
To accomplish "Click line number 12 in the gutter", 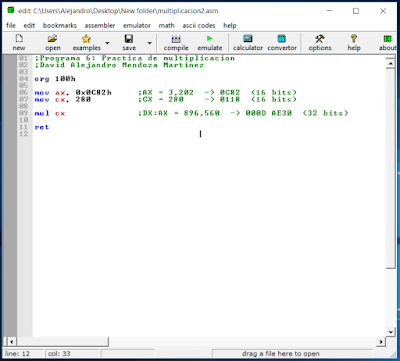I will [23, 134].
